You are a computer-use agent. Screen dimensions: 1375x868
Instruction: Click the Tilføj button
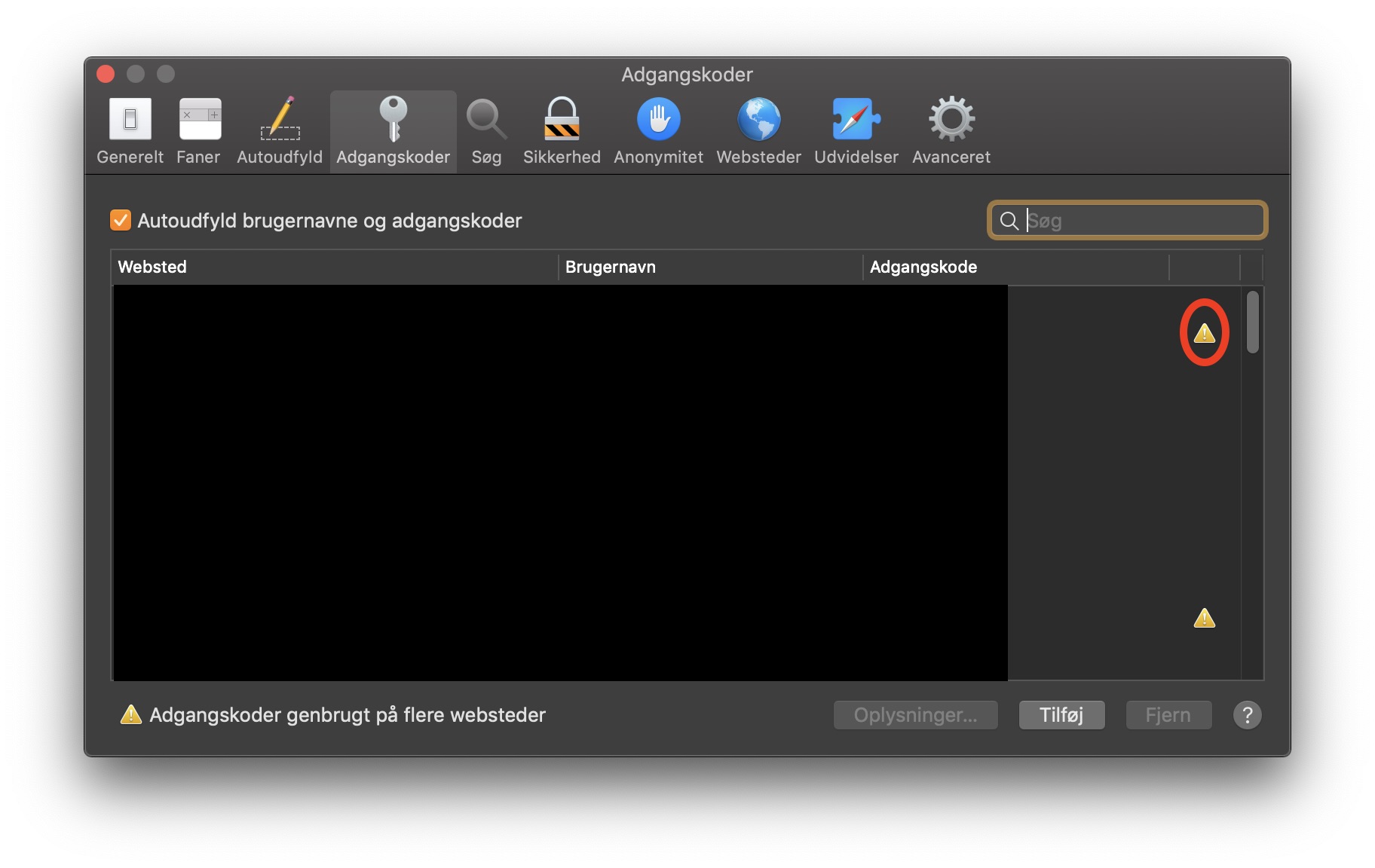[x=1061, y=715]
